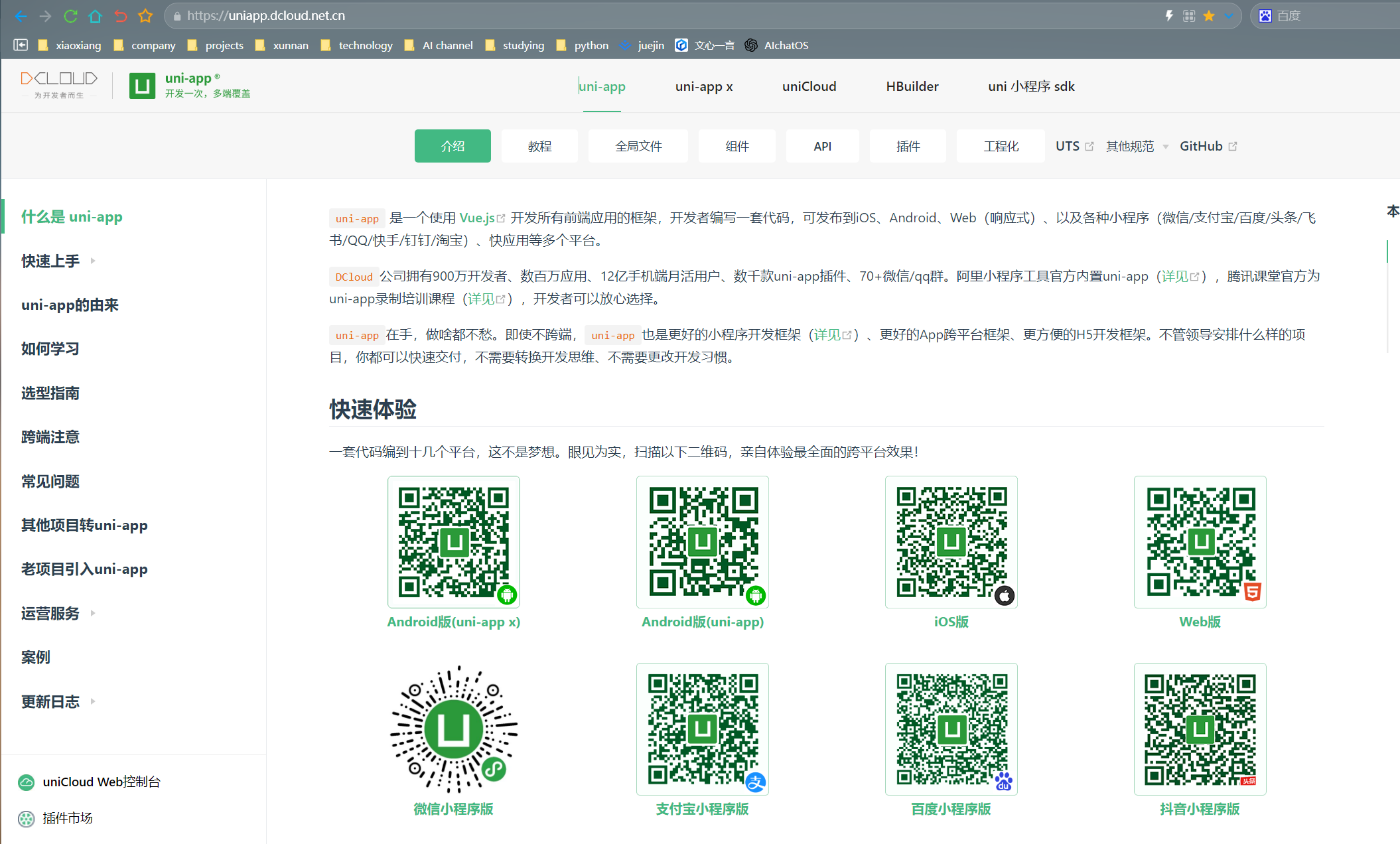Open the company bookmark folder
Screen dimensions: 1400x844
[145, 45]
